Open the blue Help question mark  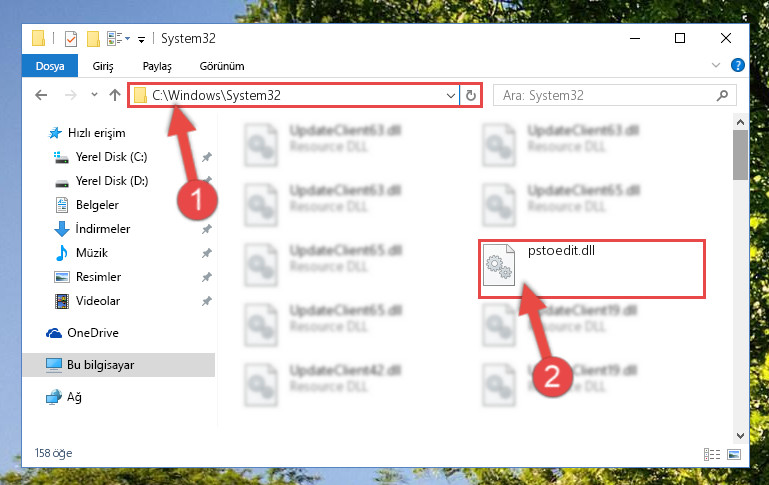[738, 65]
